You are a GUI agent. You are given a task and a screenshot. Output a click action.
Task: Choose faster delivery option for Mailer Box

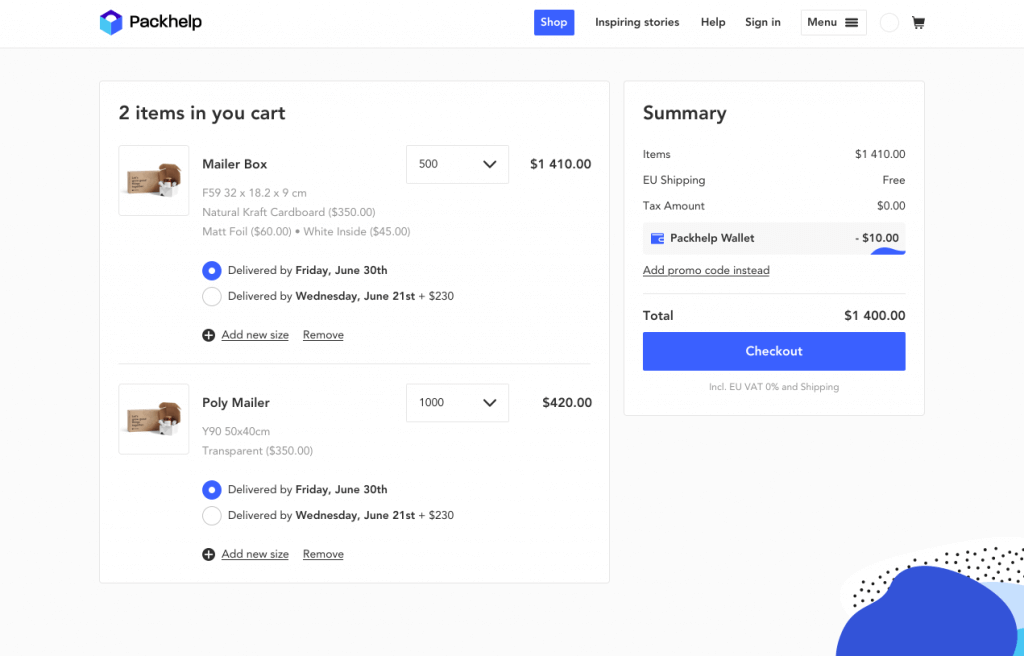211,296
